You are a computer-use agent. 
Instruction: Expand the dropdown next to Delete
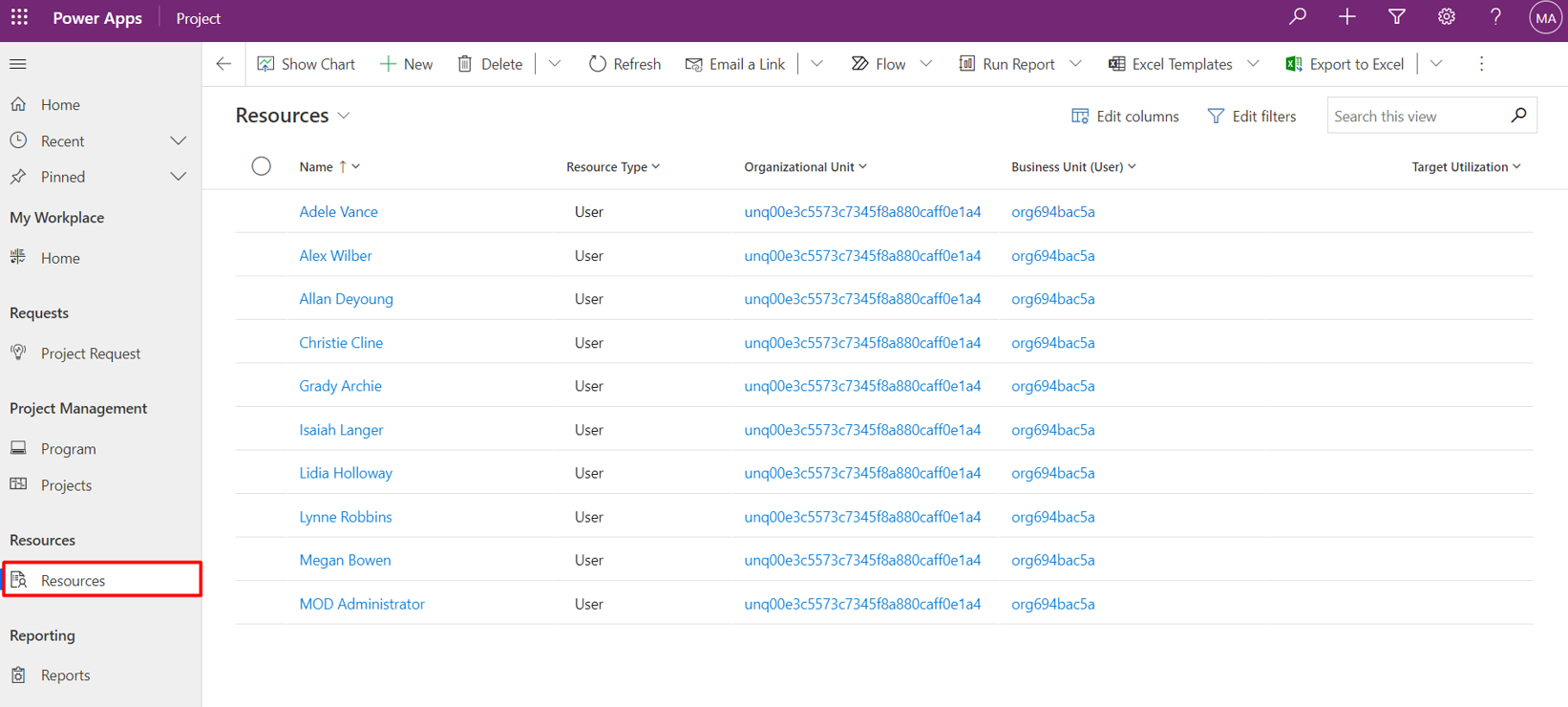point(555,64)
